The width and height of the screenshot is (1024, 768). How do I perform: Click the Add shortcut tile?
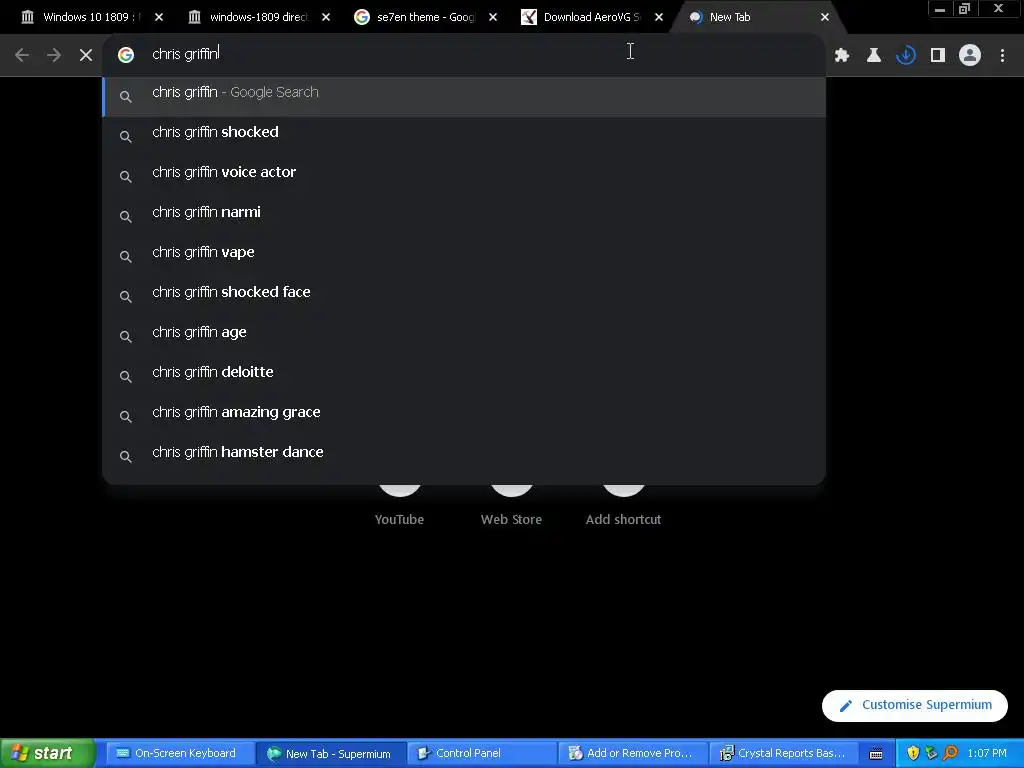pos(623,506)
